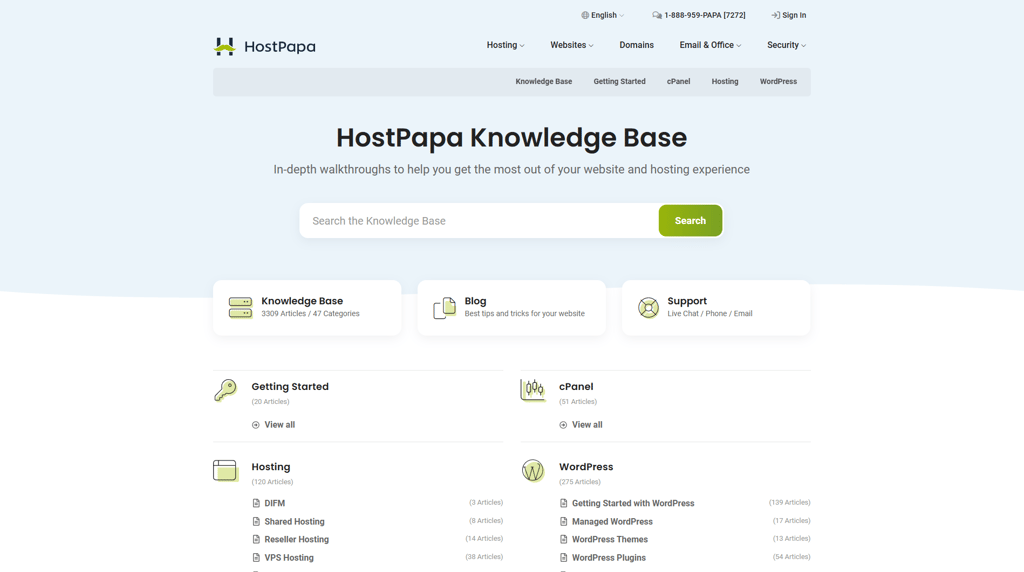Select cPanel in the sub navigation
1024x572 pixels.
point(679,82)
